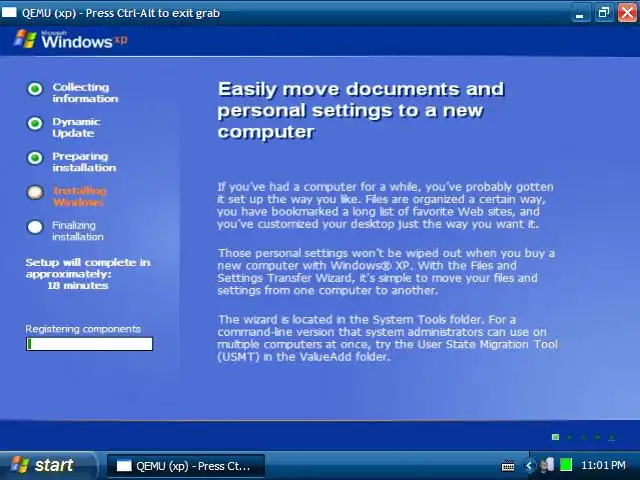Expand hidden tray icons with the chevron
The width and height of the screenshot is (640, 480).
(x=529, y=465)
